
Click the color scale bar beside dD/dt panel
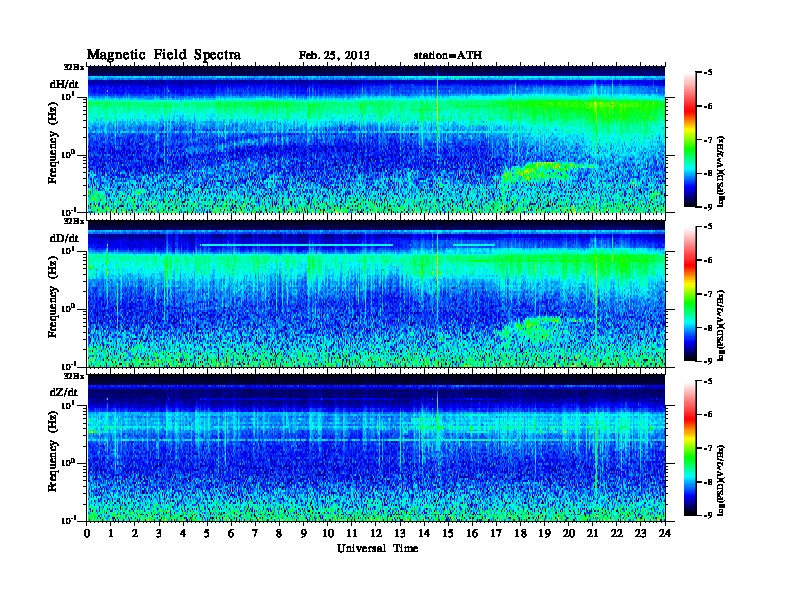(690, 294)
